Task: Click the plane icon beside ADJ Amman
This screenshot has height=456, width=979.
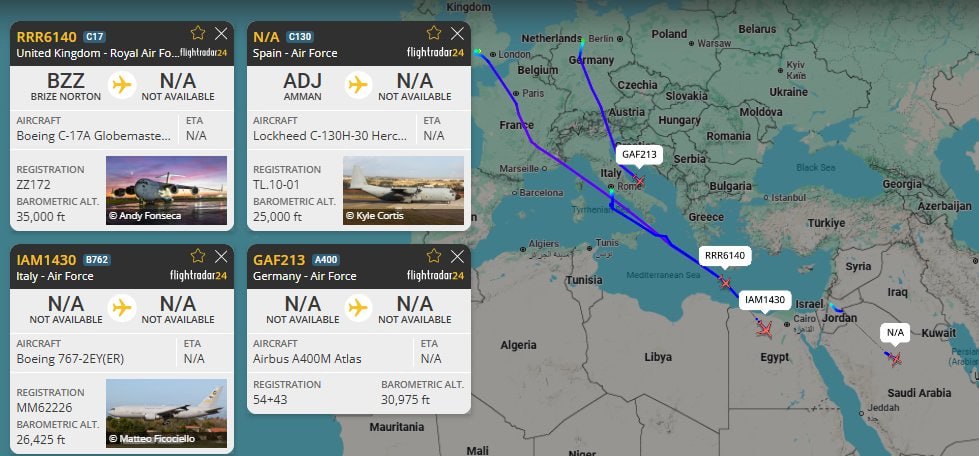Action: point(359,85)
